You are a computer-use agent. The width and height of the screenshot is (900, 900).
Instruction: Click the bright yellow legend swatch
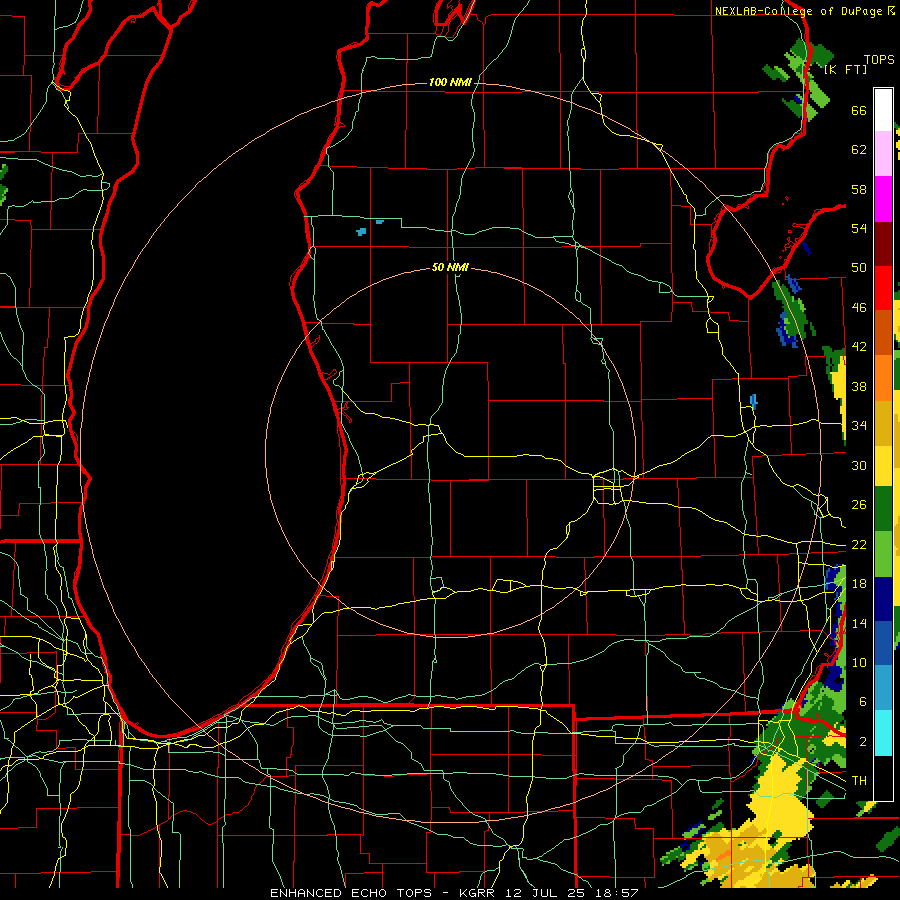[883, 465]
